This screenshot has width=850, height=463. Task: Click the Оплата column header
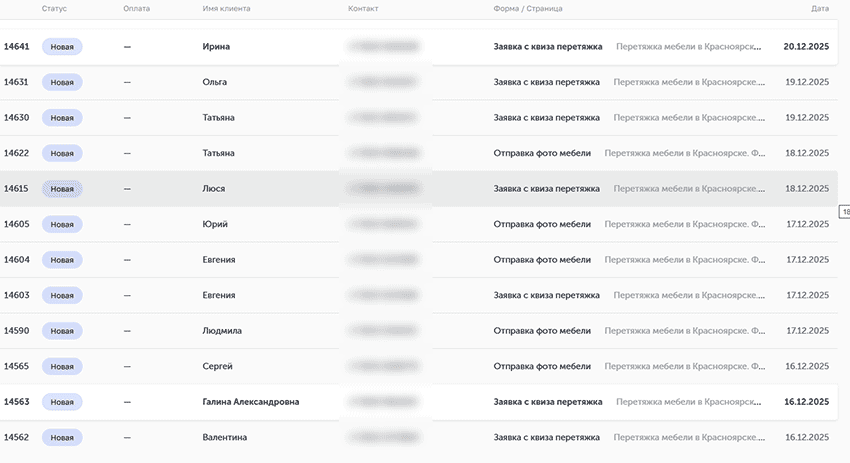pos(135,8)
